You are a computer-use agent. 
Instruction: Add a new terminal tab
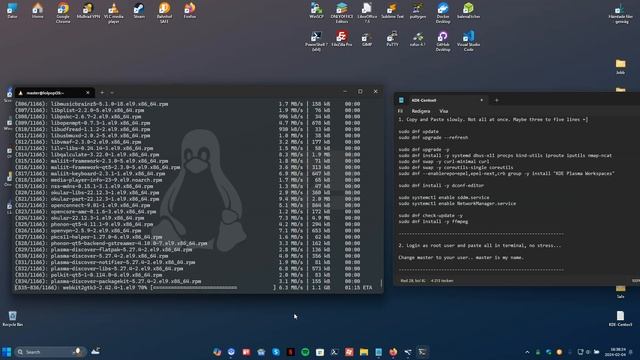pos(102,93)
